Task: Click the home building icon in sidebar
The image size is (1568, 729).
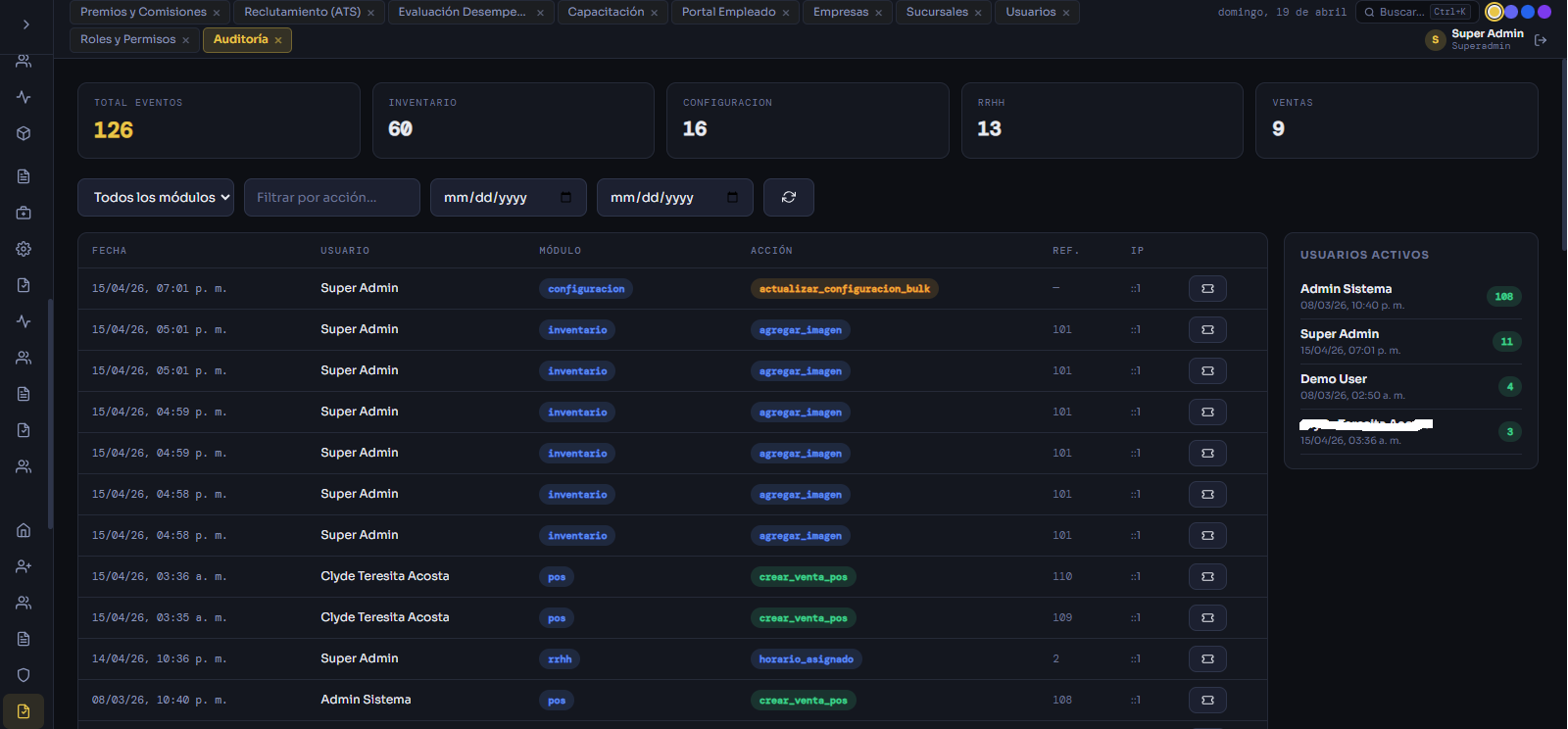Action: [24, 530]
